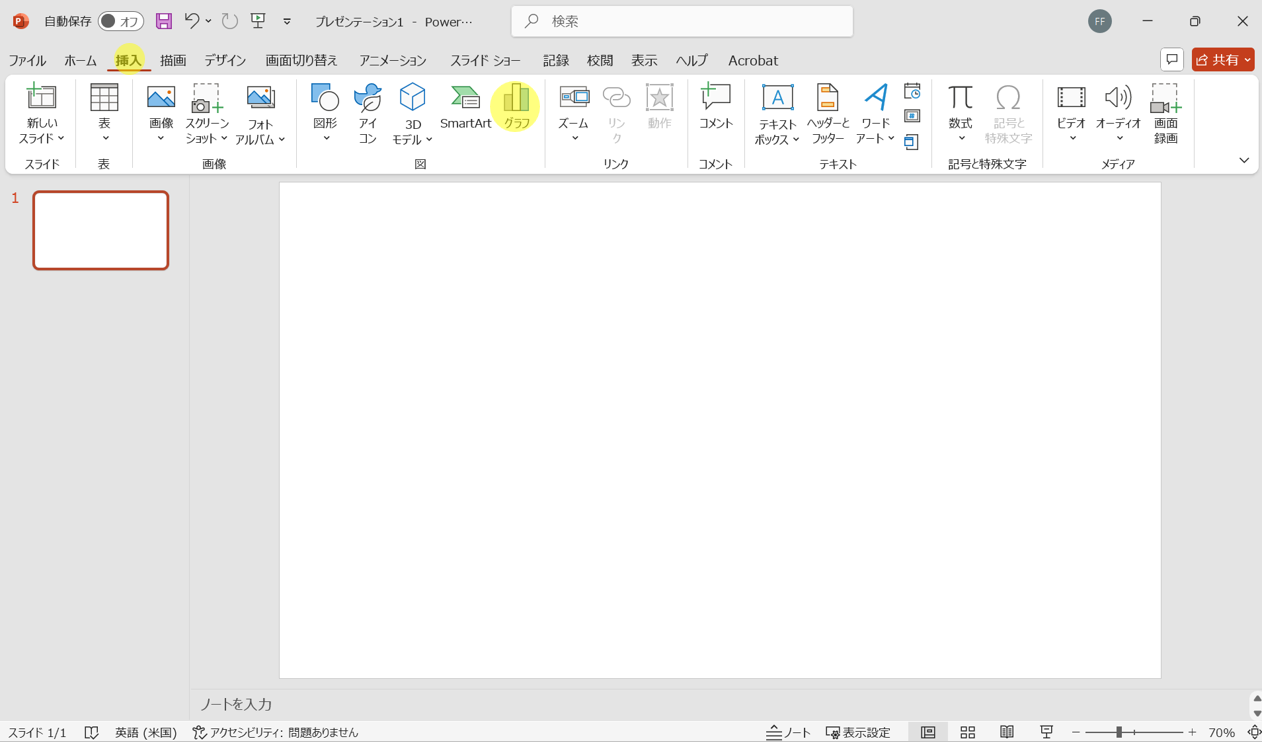Click the FF user account avatar

(1100, 21)
